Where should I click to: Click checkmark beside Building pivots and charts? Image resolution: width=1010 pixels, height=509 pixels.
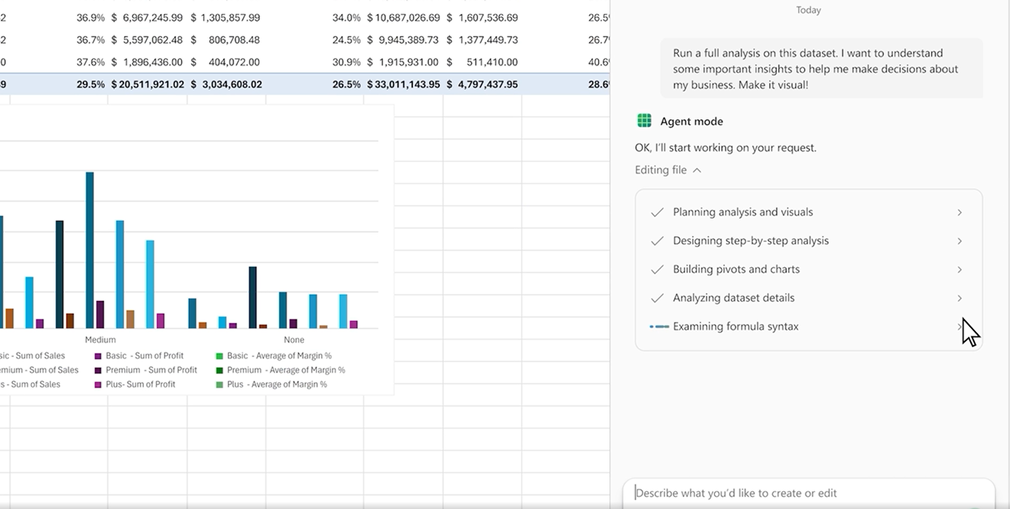click(657, 269)
